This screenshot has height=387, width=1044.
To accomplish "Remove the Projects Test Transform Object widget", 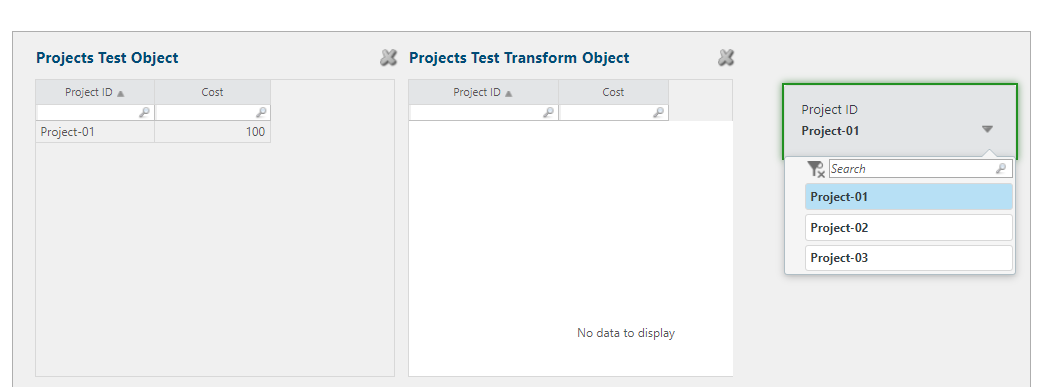I will 726,58.
